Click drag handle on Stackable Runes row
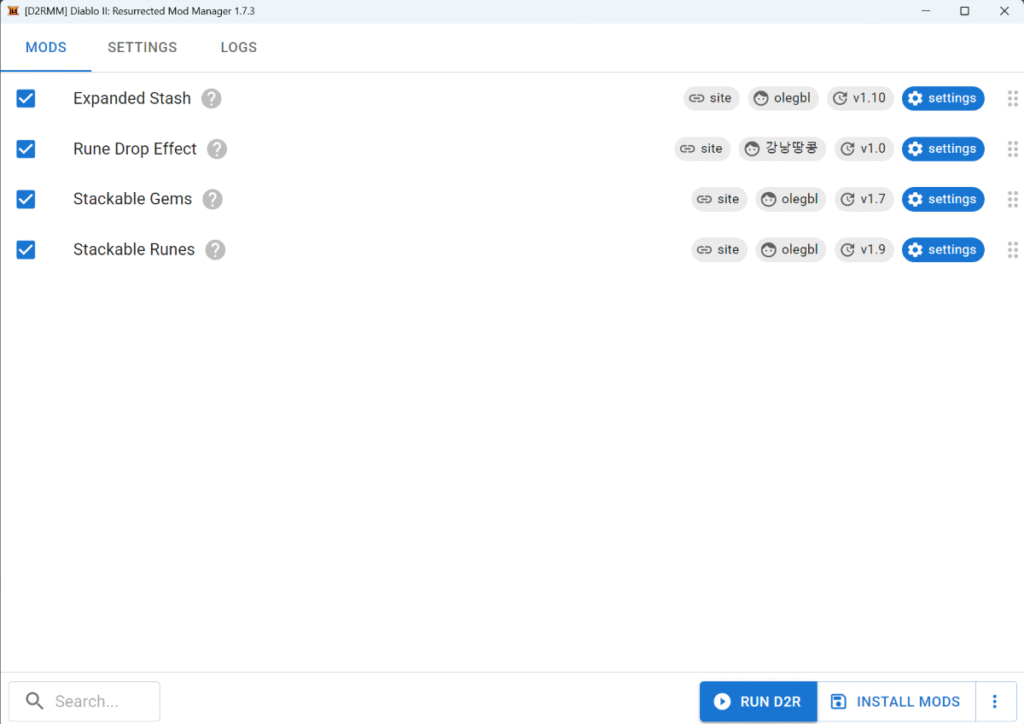The height and width of the screenshot is (724, 1024). pyautogui.click(x=1012, y=250)
